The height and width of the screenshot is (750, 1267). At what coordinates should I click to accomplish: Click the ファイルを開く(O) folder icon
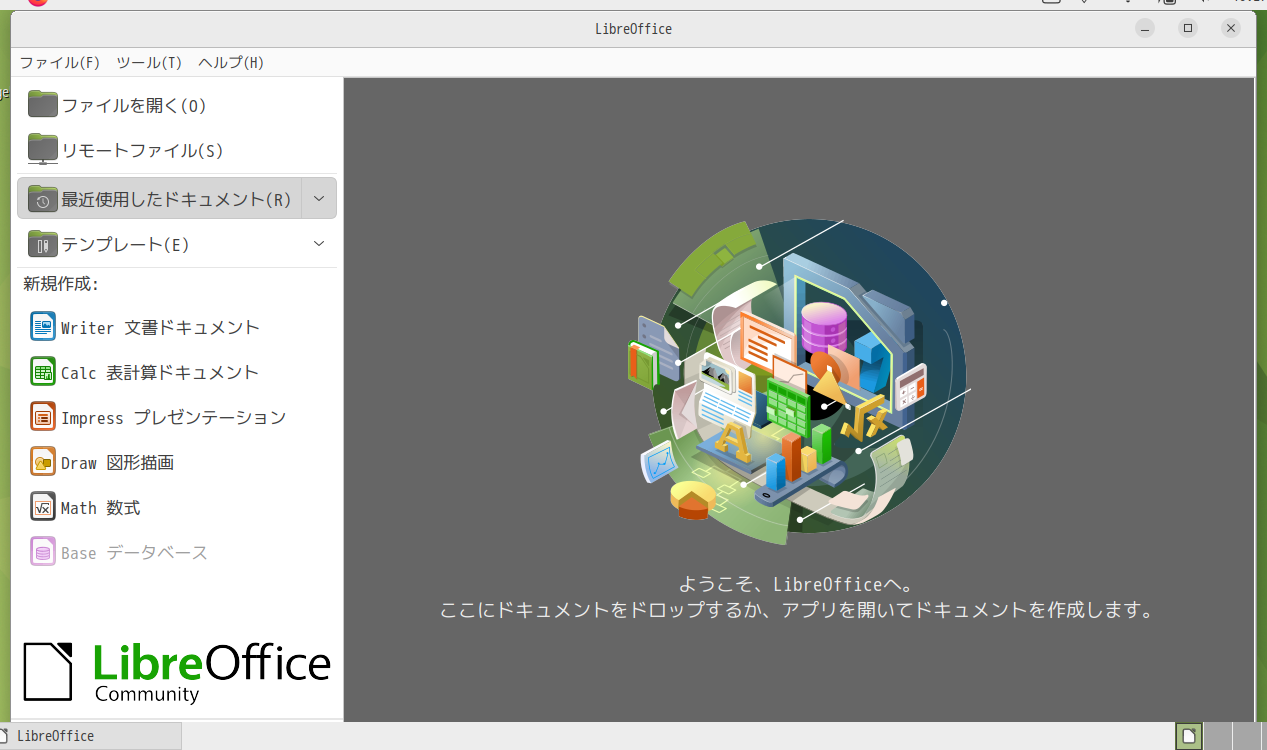(x=43, y=104)
